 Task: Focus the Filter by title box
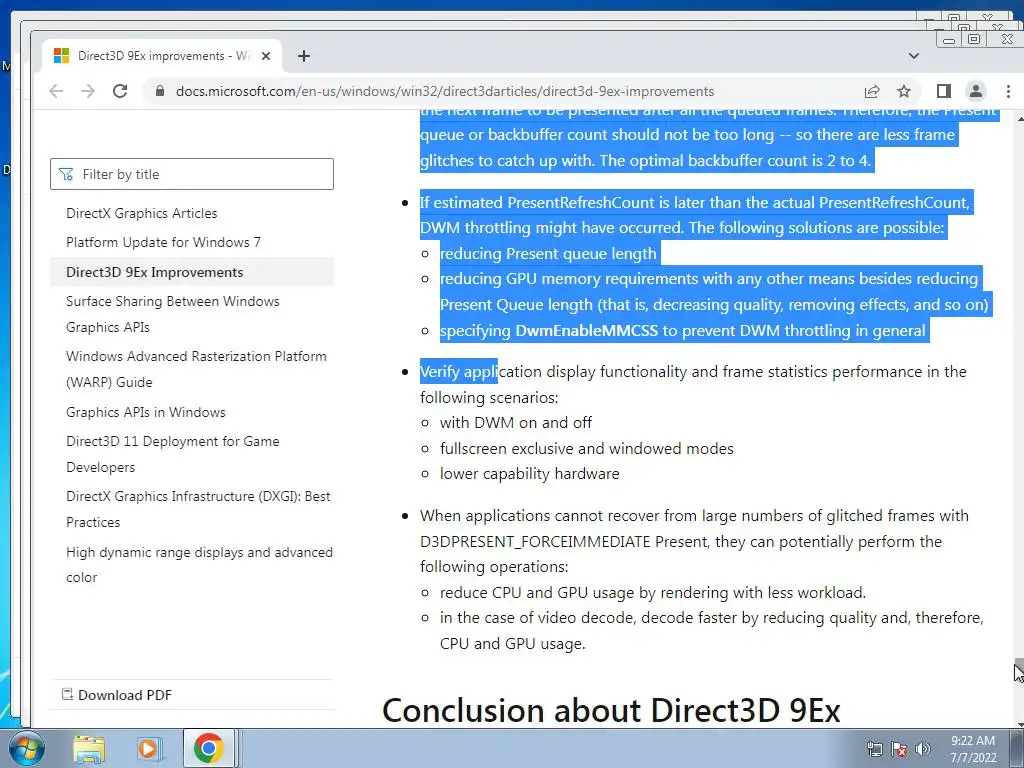tap(192, 174)
